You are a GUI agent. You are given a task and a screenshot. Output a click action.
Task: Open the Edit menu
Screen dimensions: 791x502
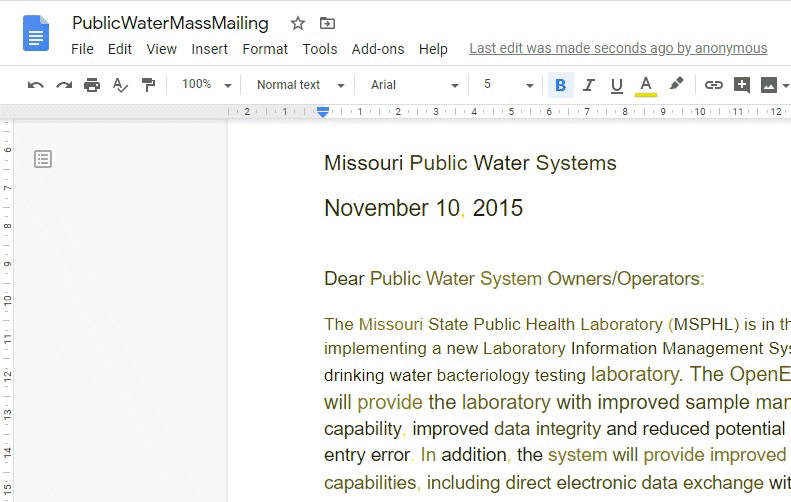point(120,49)
